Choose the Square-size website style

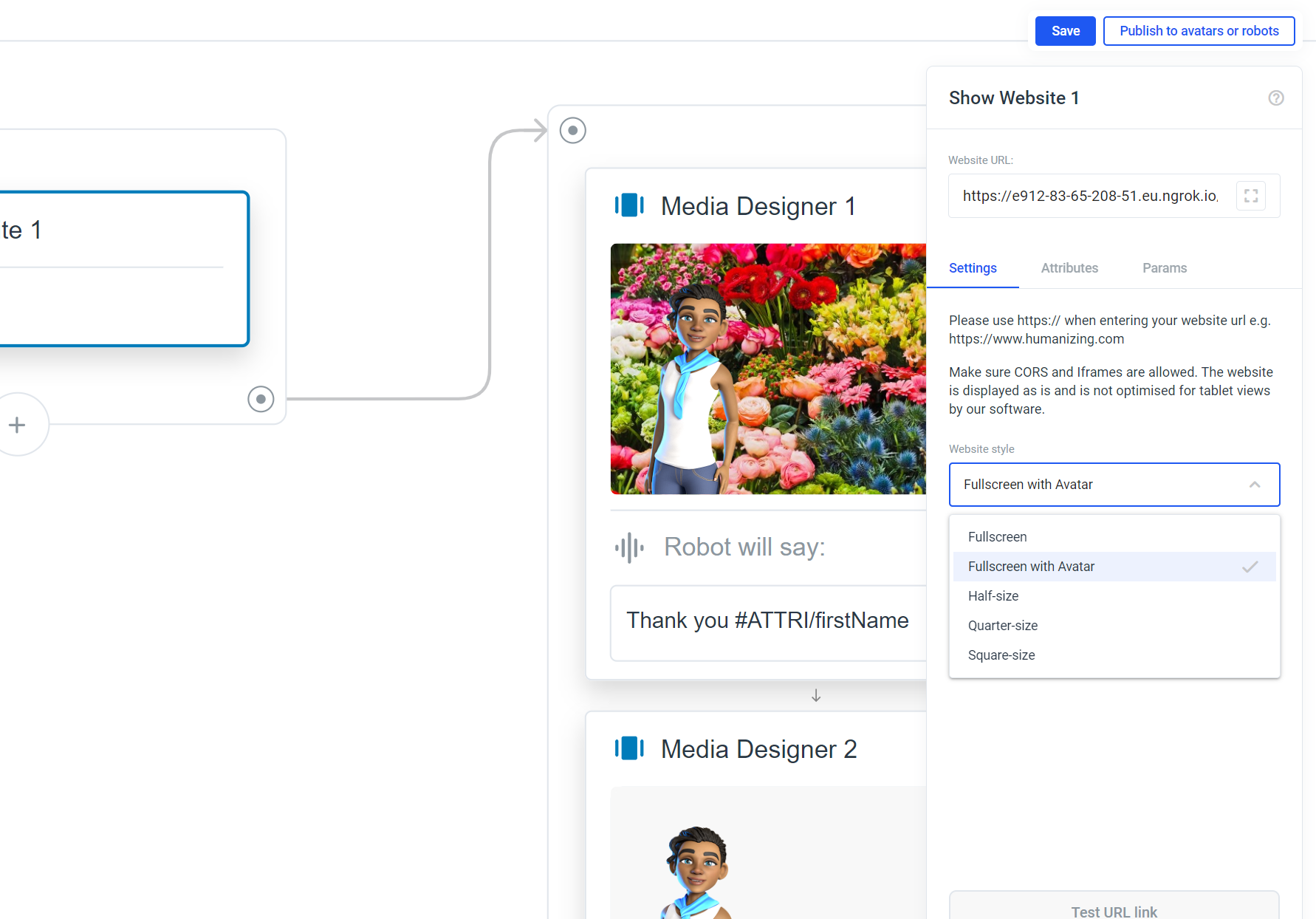click(1114, 655)
